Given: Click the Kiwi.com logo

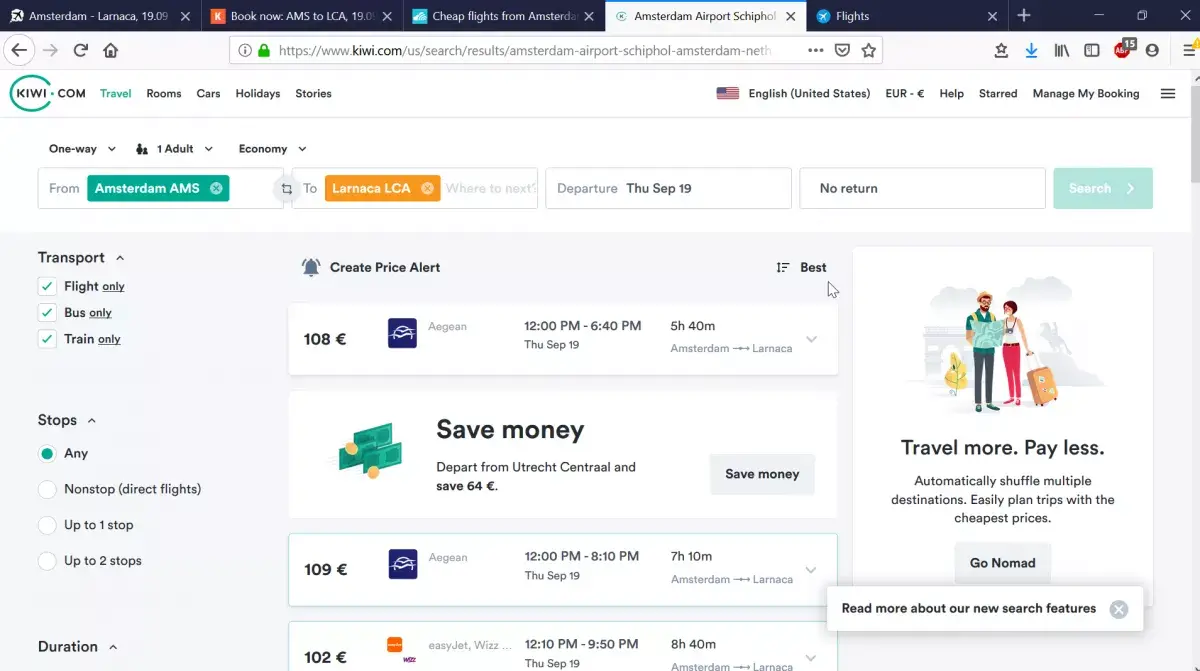Looking at the screenshot, I should [x=48, y=93].
